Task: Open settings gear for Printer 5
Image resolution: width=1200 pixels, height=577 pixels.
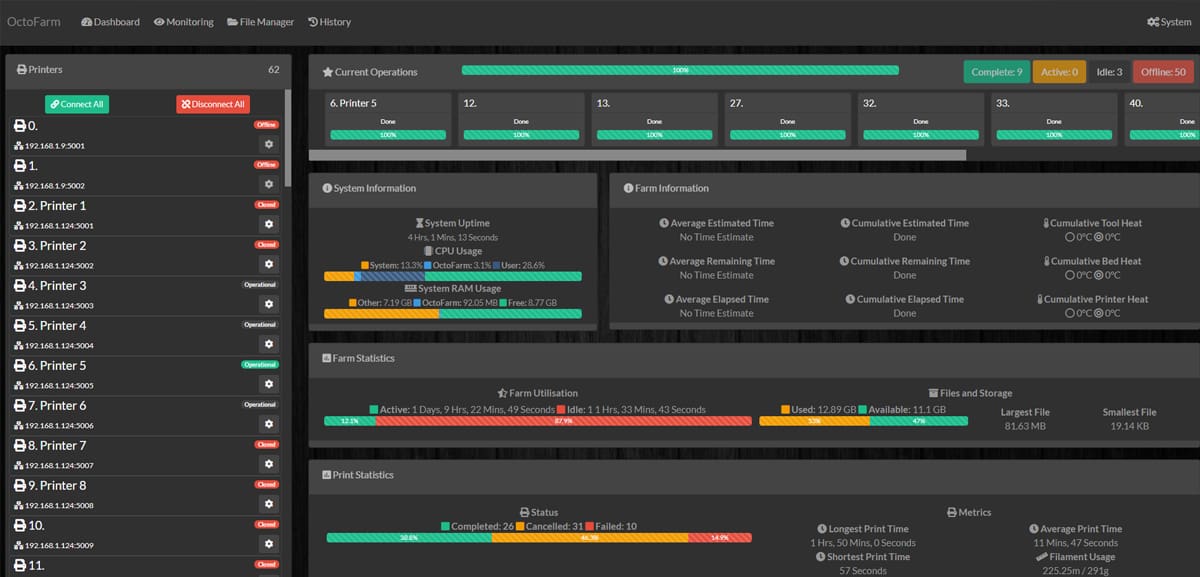Action: (268, 384)
